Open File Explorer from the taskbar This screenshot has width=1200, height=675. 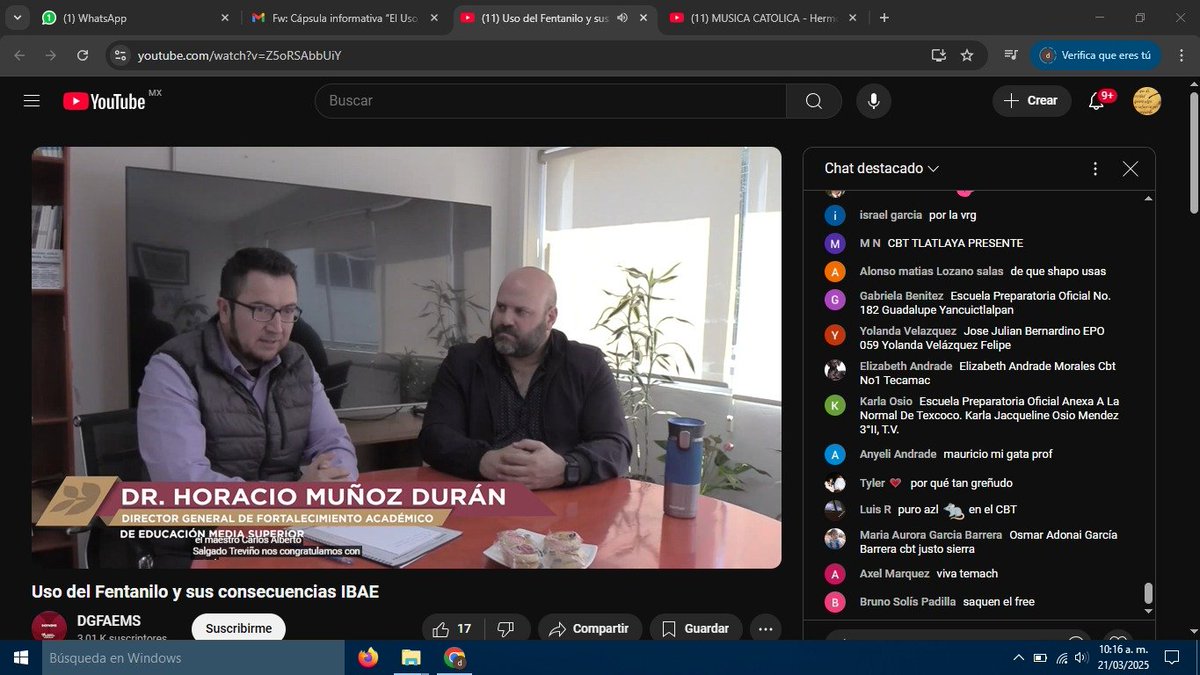coord(411,657)
